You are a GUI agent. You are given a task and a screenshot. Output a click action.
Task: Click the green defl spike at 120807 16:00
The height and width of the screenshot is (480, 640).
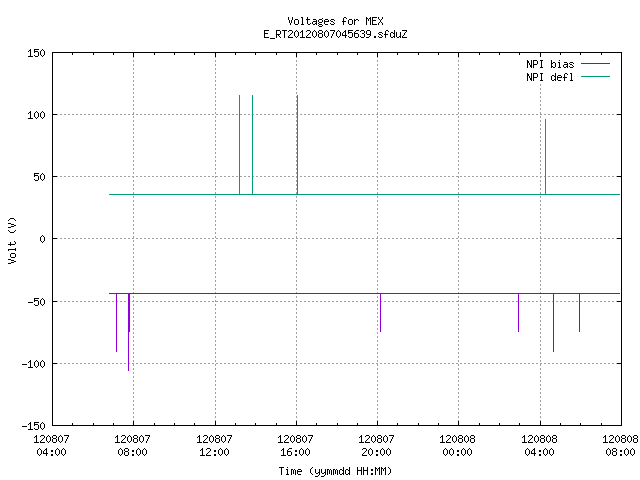point(298,145)
